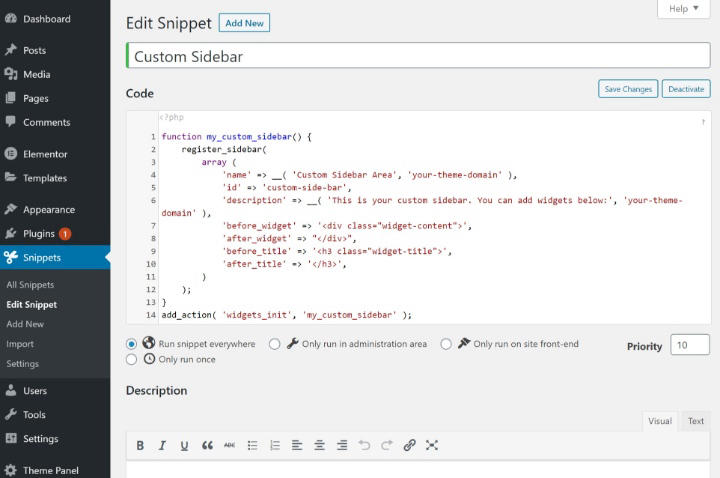Screen dimensions: 720x478
Task: Click the Settings sliders icon in main sidebar
Action: pos(11,438)
